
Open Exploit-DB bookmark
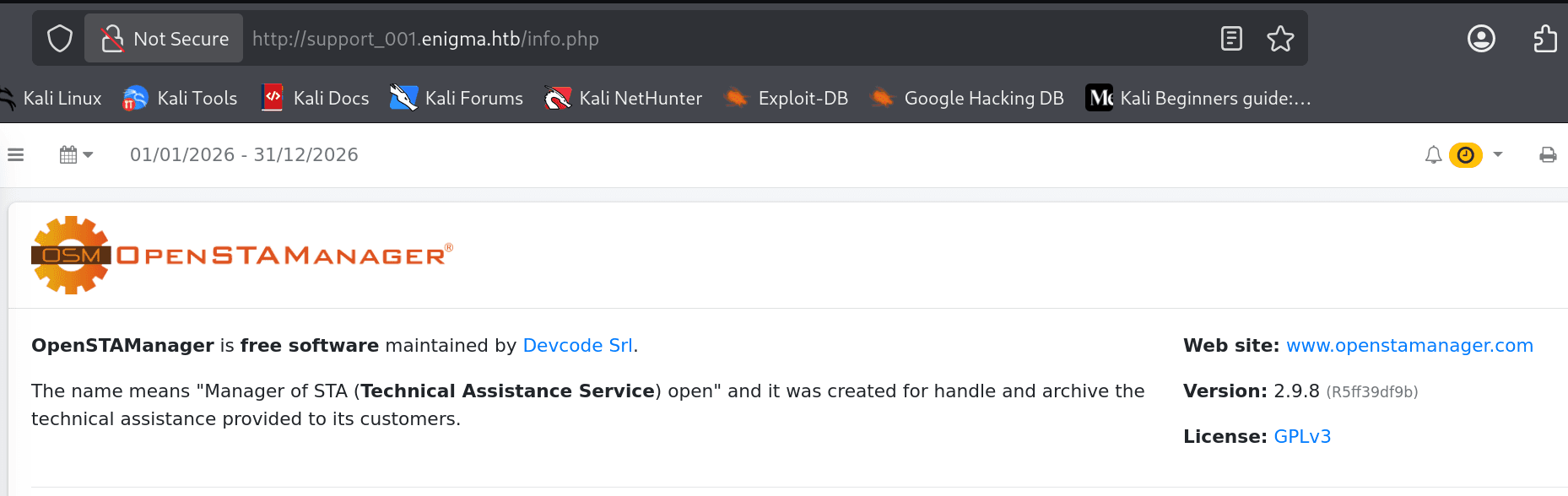786,99
